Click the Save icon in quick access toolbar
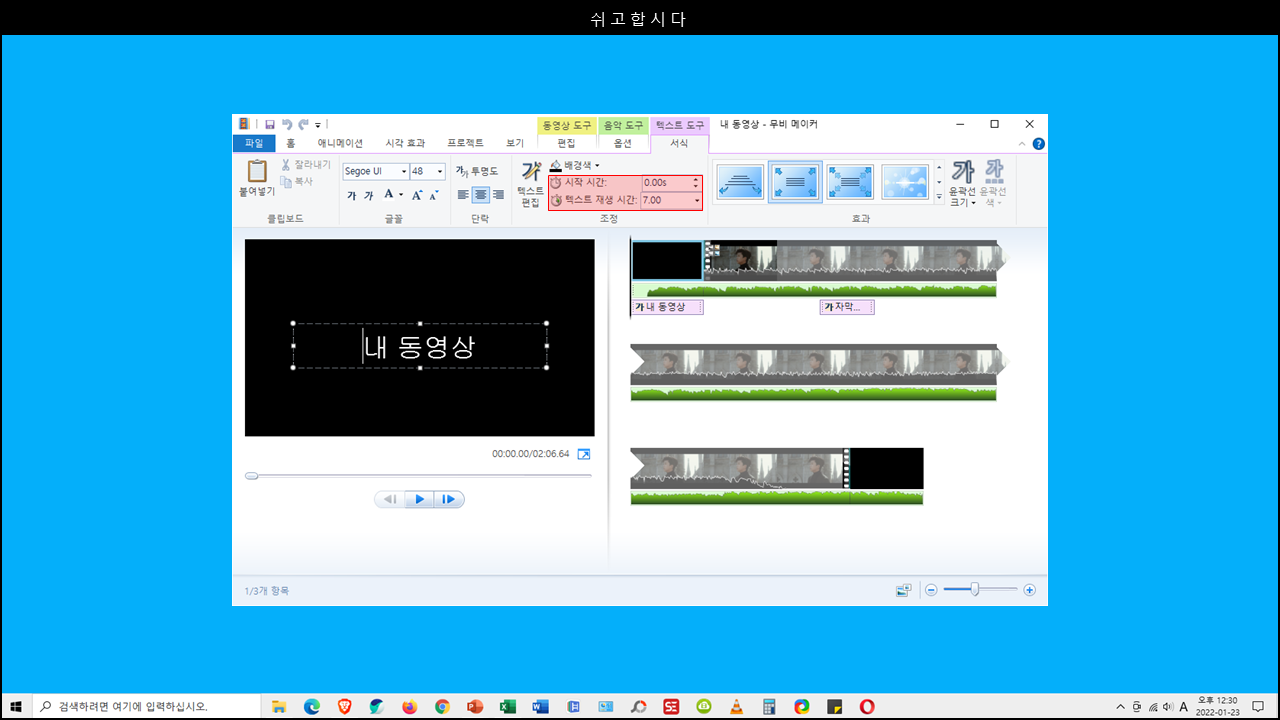1280x720 pixels. pos(270,125)
